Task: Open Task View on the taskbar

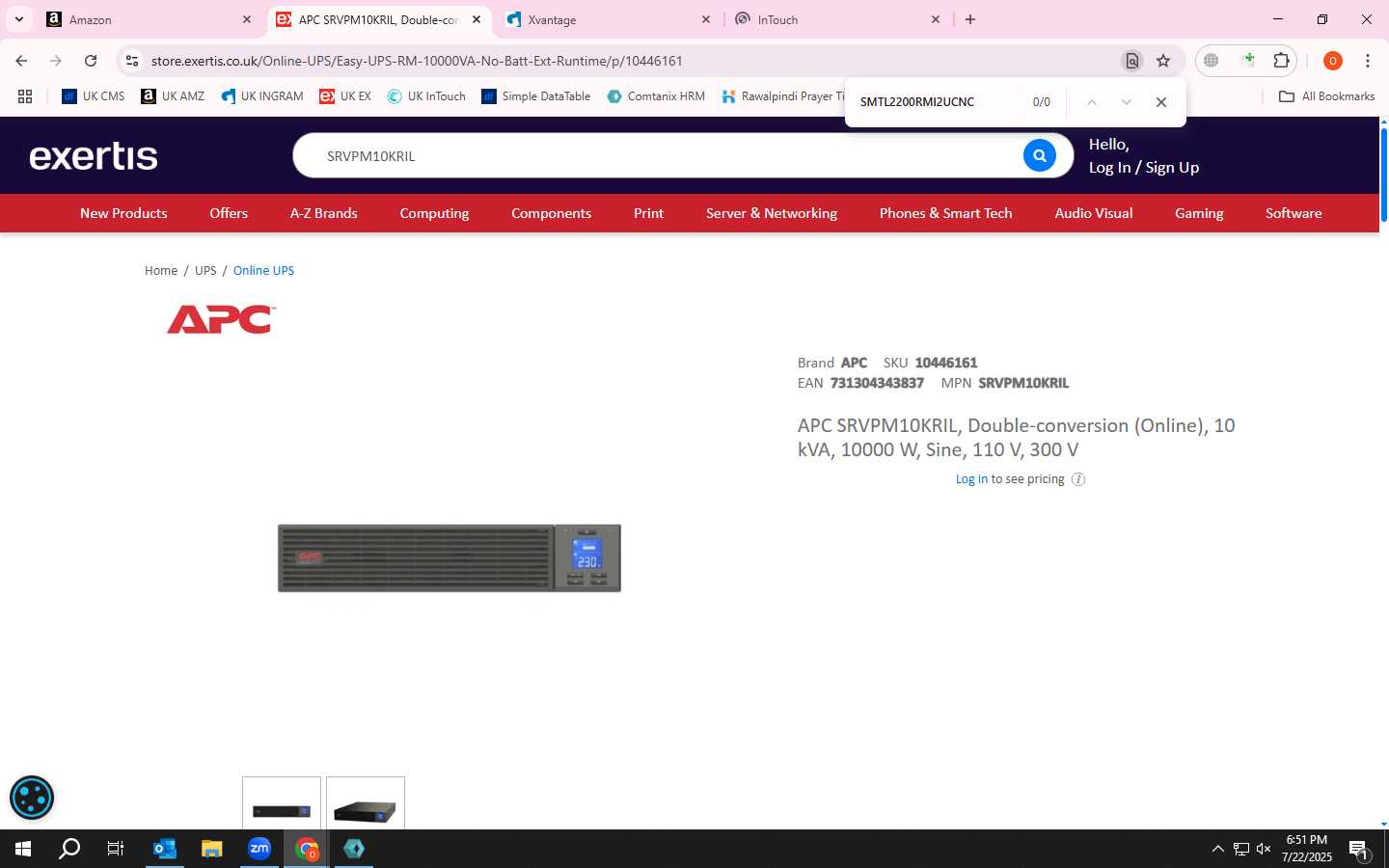Action: point(116,849)
